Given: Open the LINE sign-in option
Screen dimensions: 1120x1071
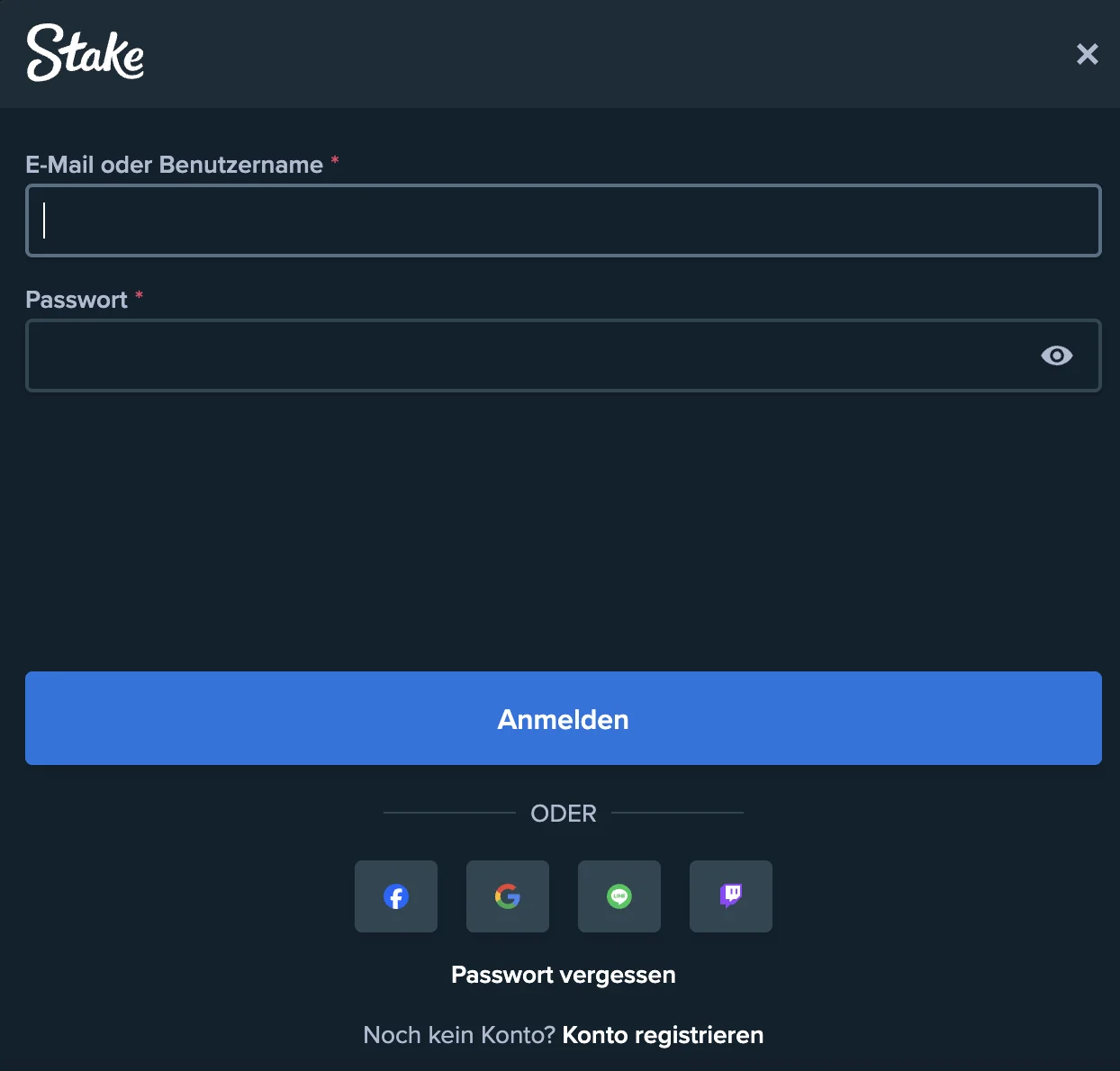Looking at the screenshot, I should (619, 895).
